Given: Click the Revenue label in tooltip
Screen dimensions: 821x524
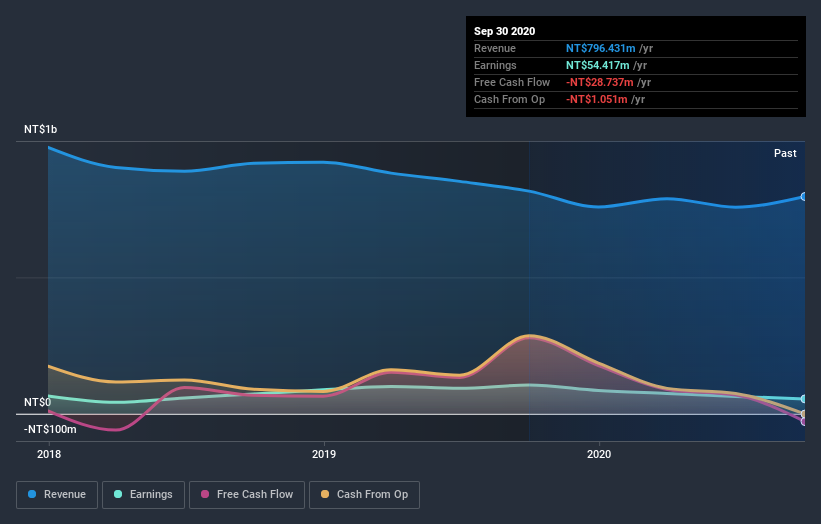Looking at the screenshot, I should point(495,48).
